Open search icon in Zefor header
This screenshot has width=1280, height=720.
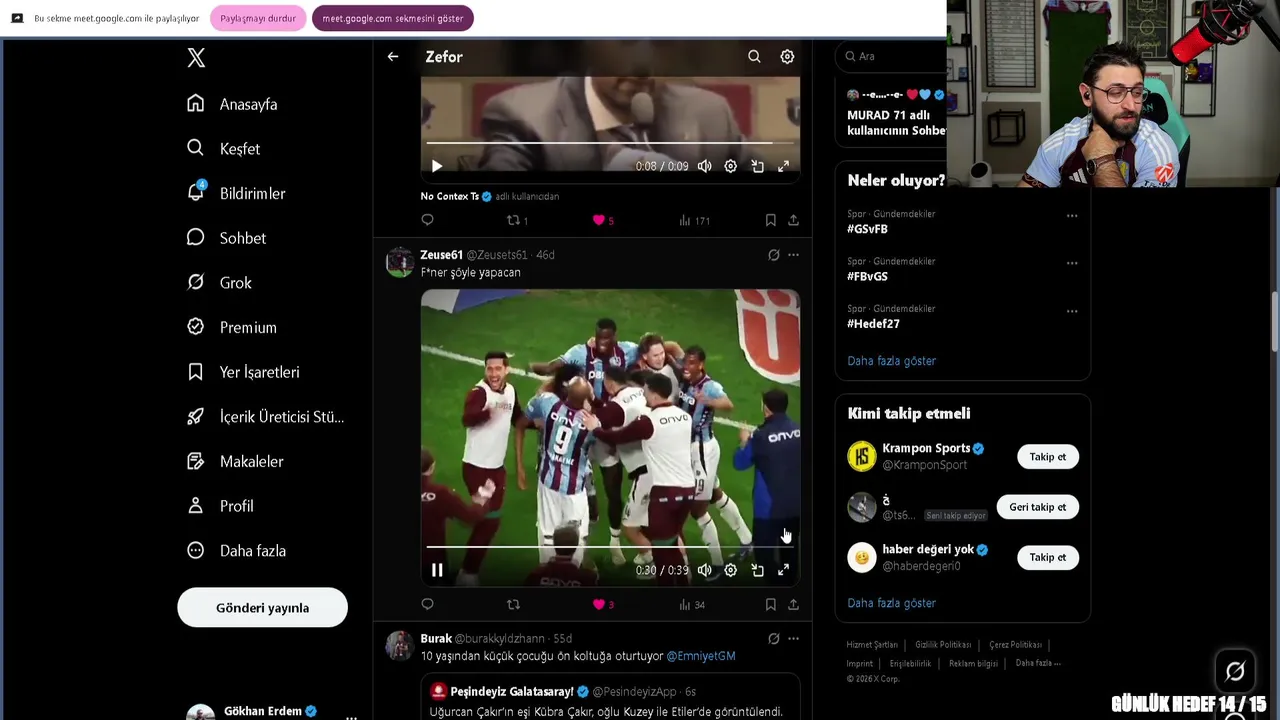point(754,57)
